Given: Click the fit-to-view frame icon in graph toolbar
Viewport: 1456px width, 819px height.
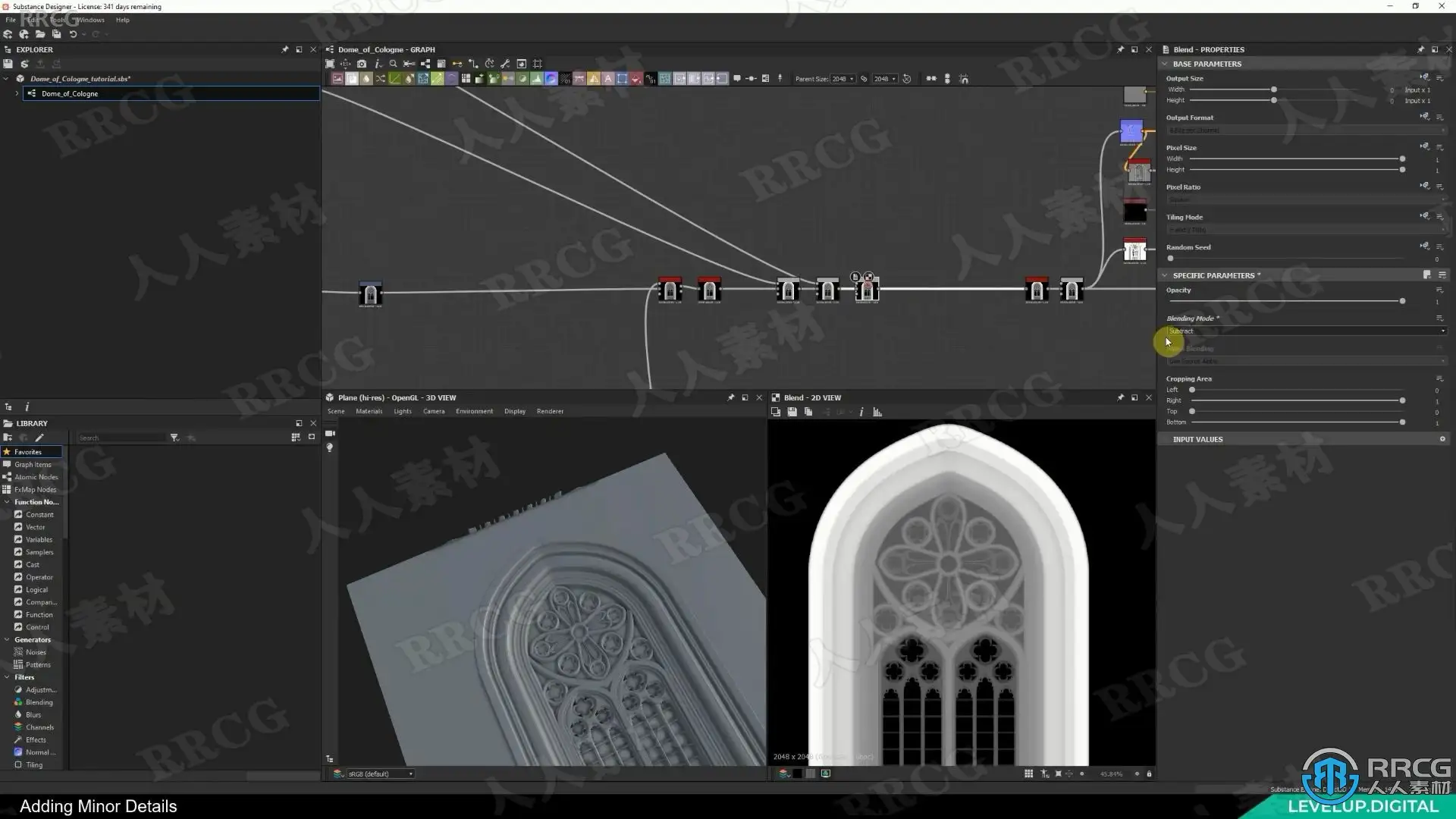Looking at the screenshot, I should (330, 64).
